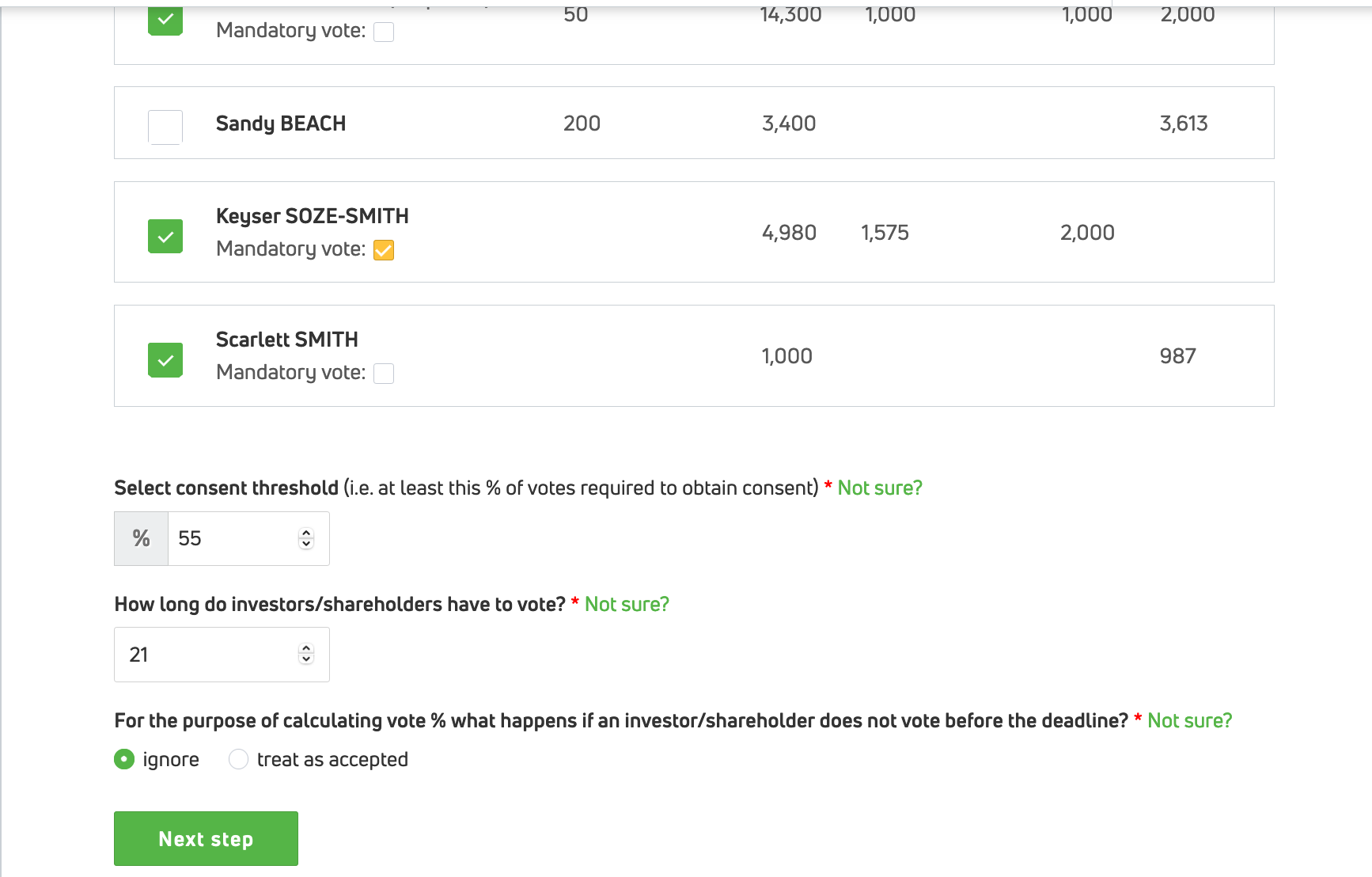Click the Next step button
This screenshot has height=877, width=1372.
tap(206, 838)
